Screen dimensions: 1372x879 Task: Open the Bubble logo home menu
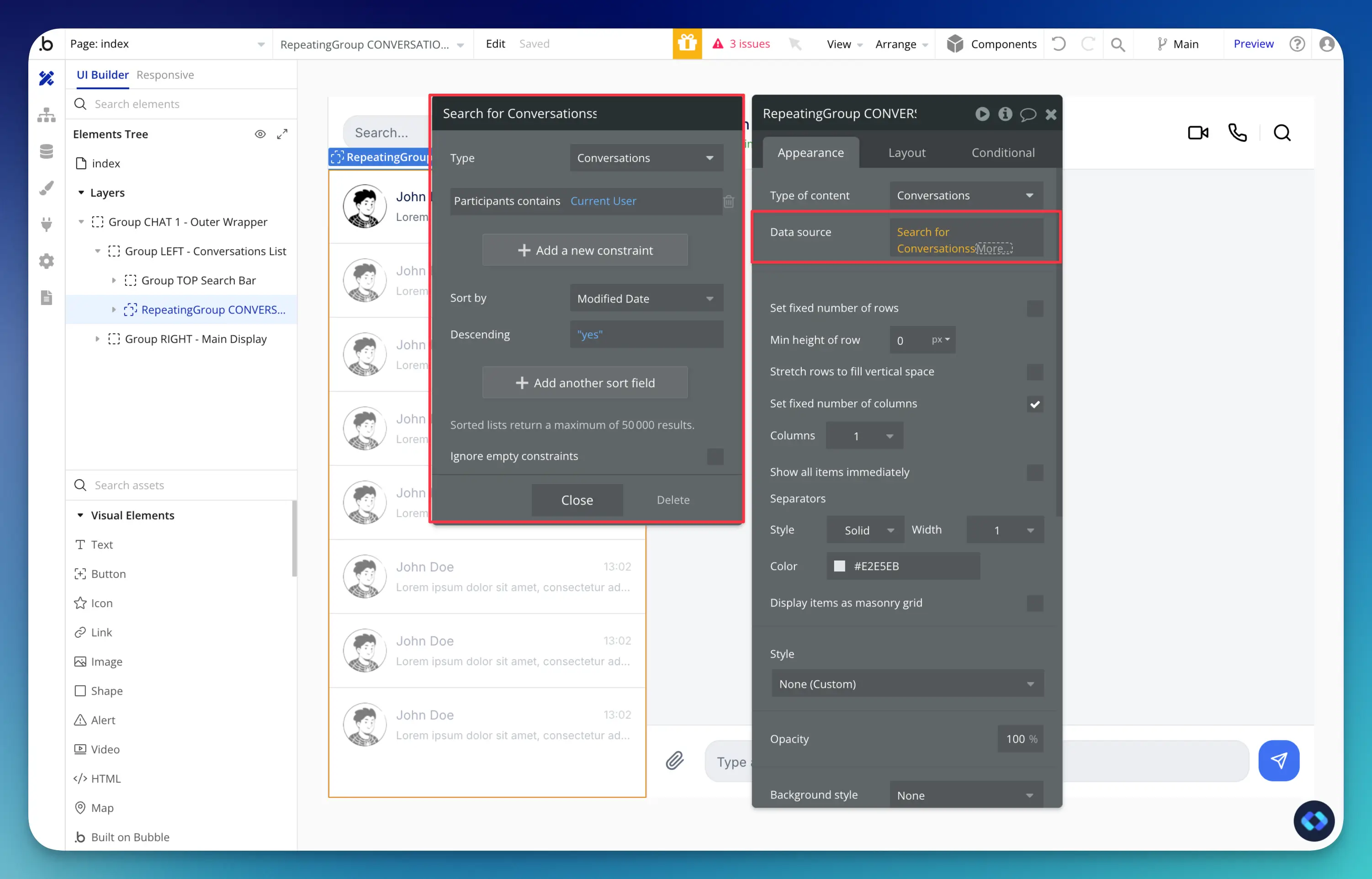pos(46,44)
